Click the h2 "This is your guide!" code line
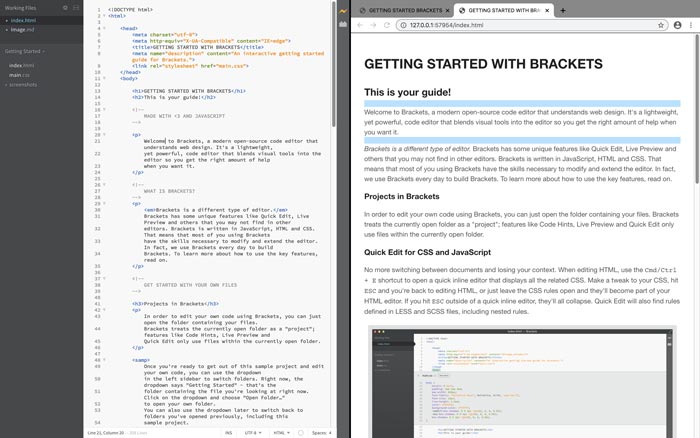Image resolution: width=700 pixels, height=438 pixels. (x=174, y=97)
